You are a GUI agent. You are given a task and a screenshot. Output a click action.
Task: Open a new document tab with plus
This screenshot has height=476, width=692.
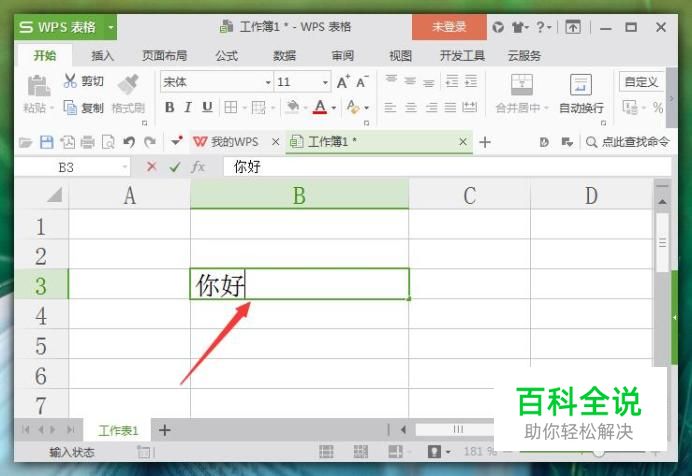(x=485, y=142)
